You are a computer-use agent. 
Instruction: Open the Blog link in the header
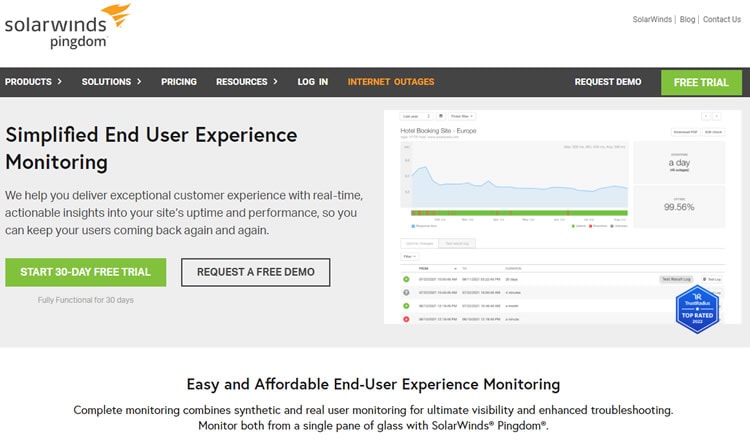[x=687, y=20]
